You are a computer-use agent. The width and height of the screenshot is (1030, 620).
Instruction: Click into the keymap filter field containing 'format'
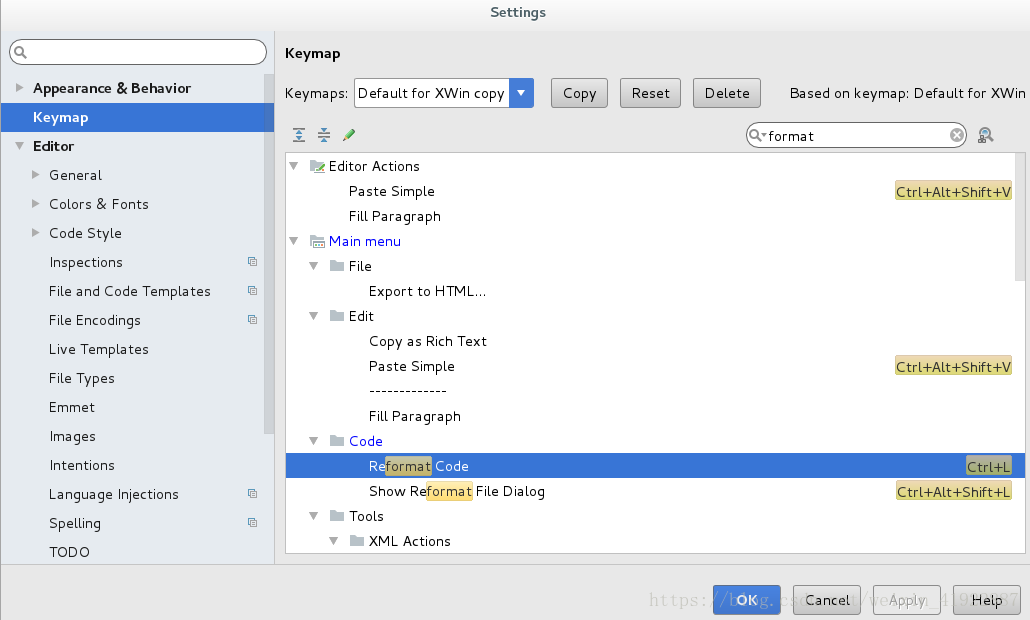point(856,135)
